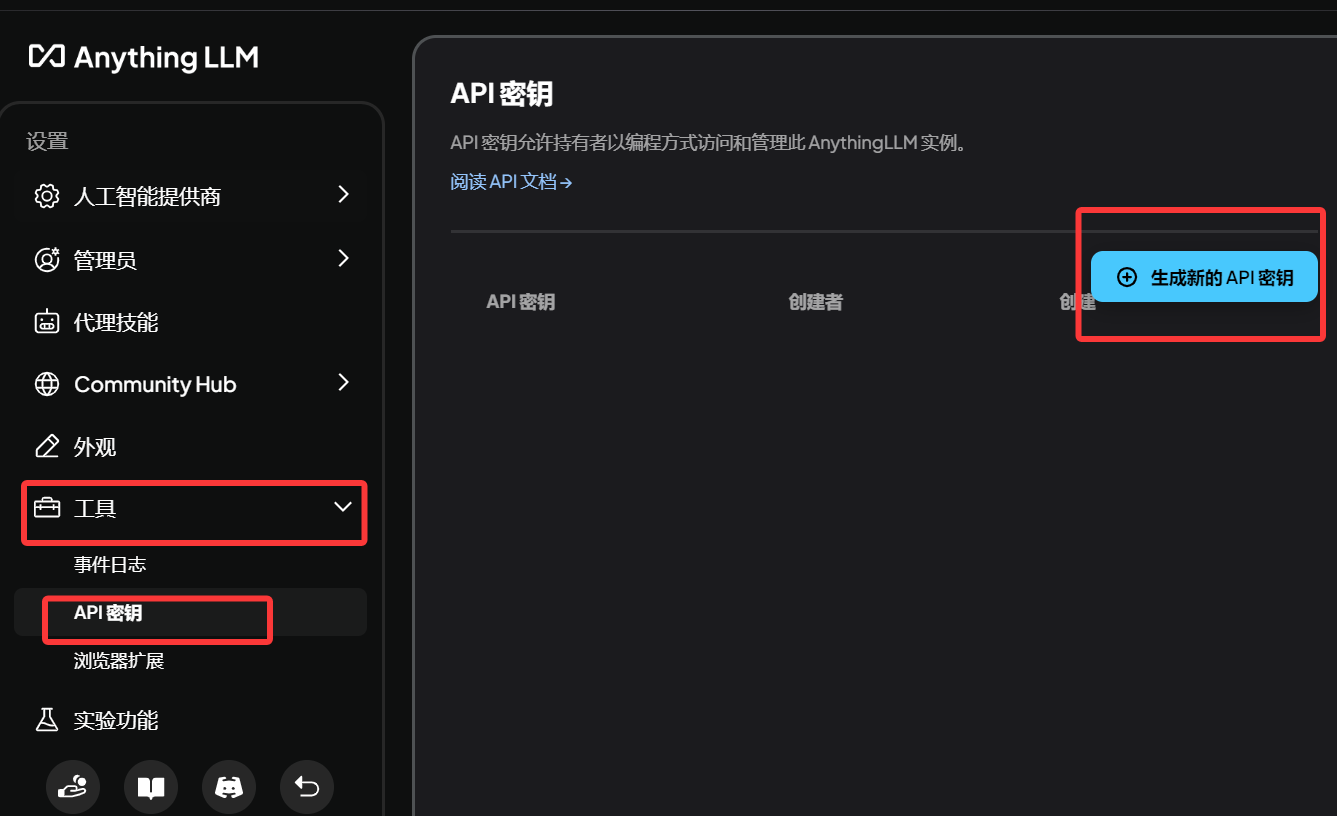Collapse the 工具 section chevron
Screen dimensions: 1337x816
(343, 507)
